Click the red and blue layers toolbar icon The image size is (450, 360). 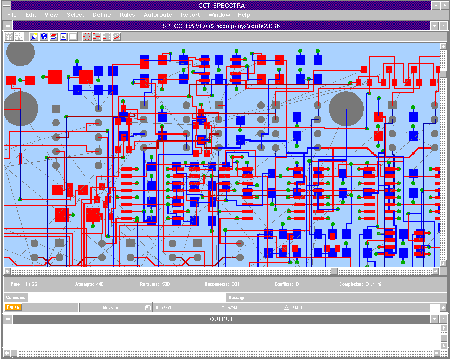tap(54, 37)
